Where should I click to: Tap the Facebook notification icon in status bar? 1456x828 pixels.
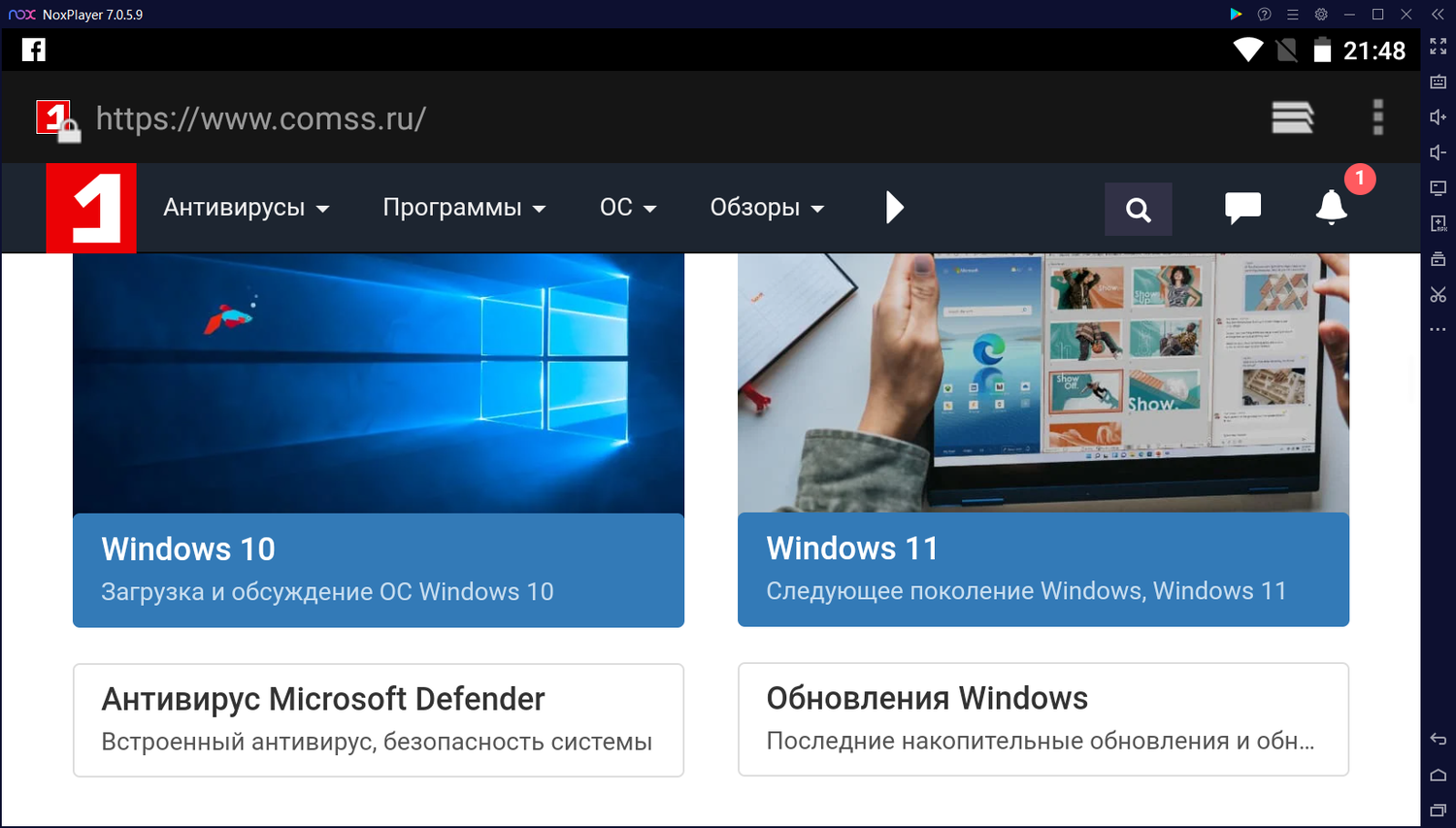pos(34,50)
